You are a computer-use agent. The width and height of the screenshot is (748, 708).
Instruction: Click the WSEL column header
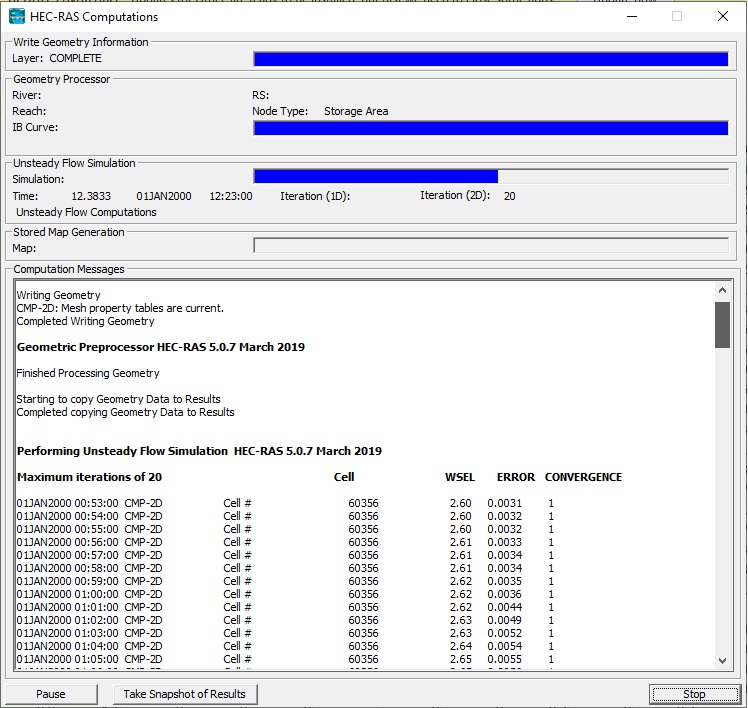pos(460,477)
